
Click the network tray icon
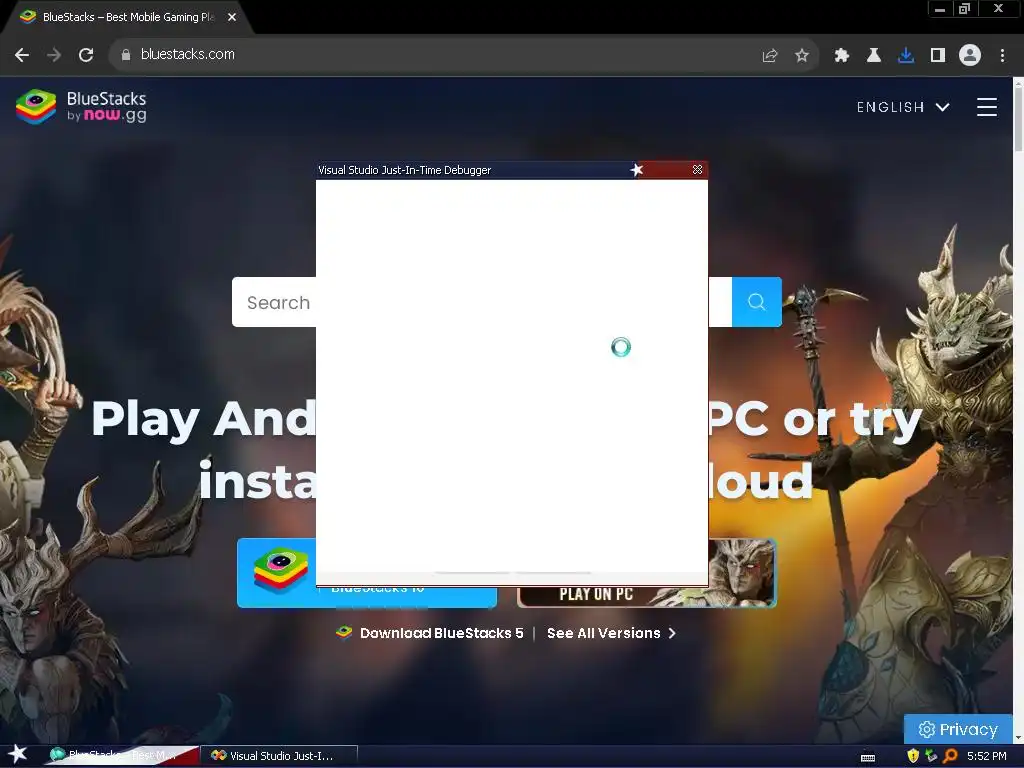tap(931, 756)
